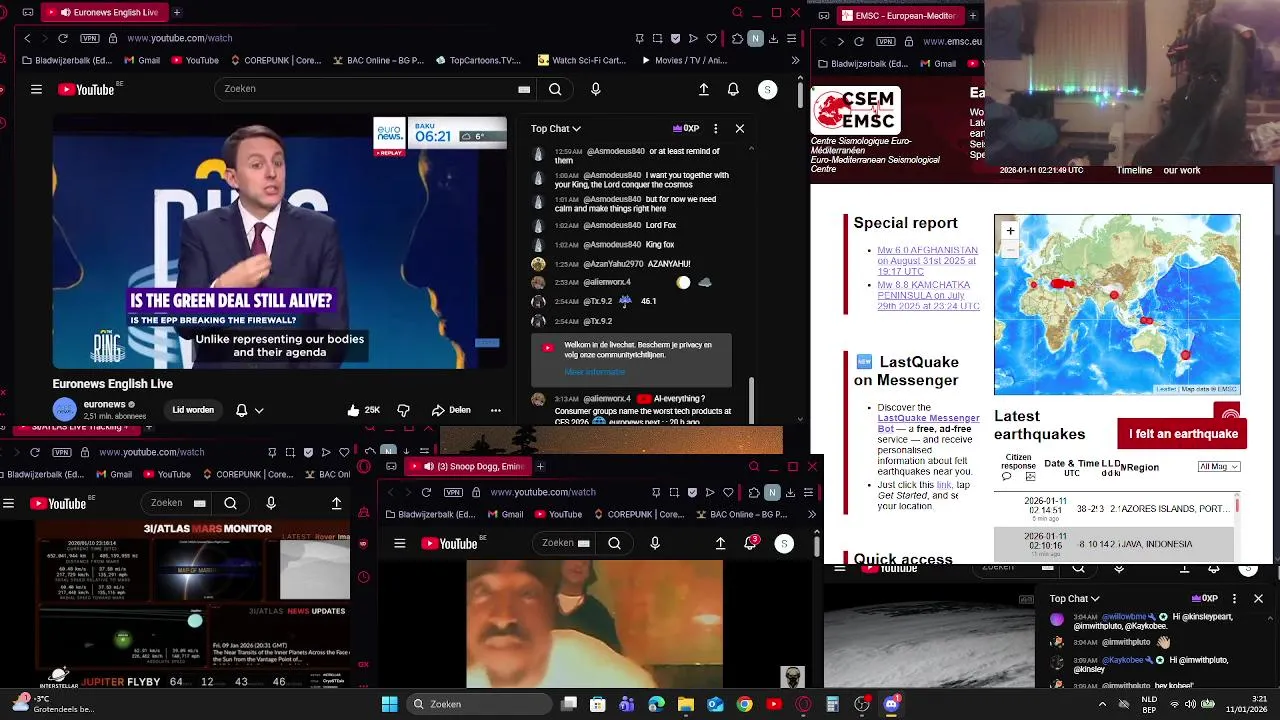1280x720 pixels.
Task: Click page scrollbar in Snoop Dogg window
Action: point(815,546)
